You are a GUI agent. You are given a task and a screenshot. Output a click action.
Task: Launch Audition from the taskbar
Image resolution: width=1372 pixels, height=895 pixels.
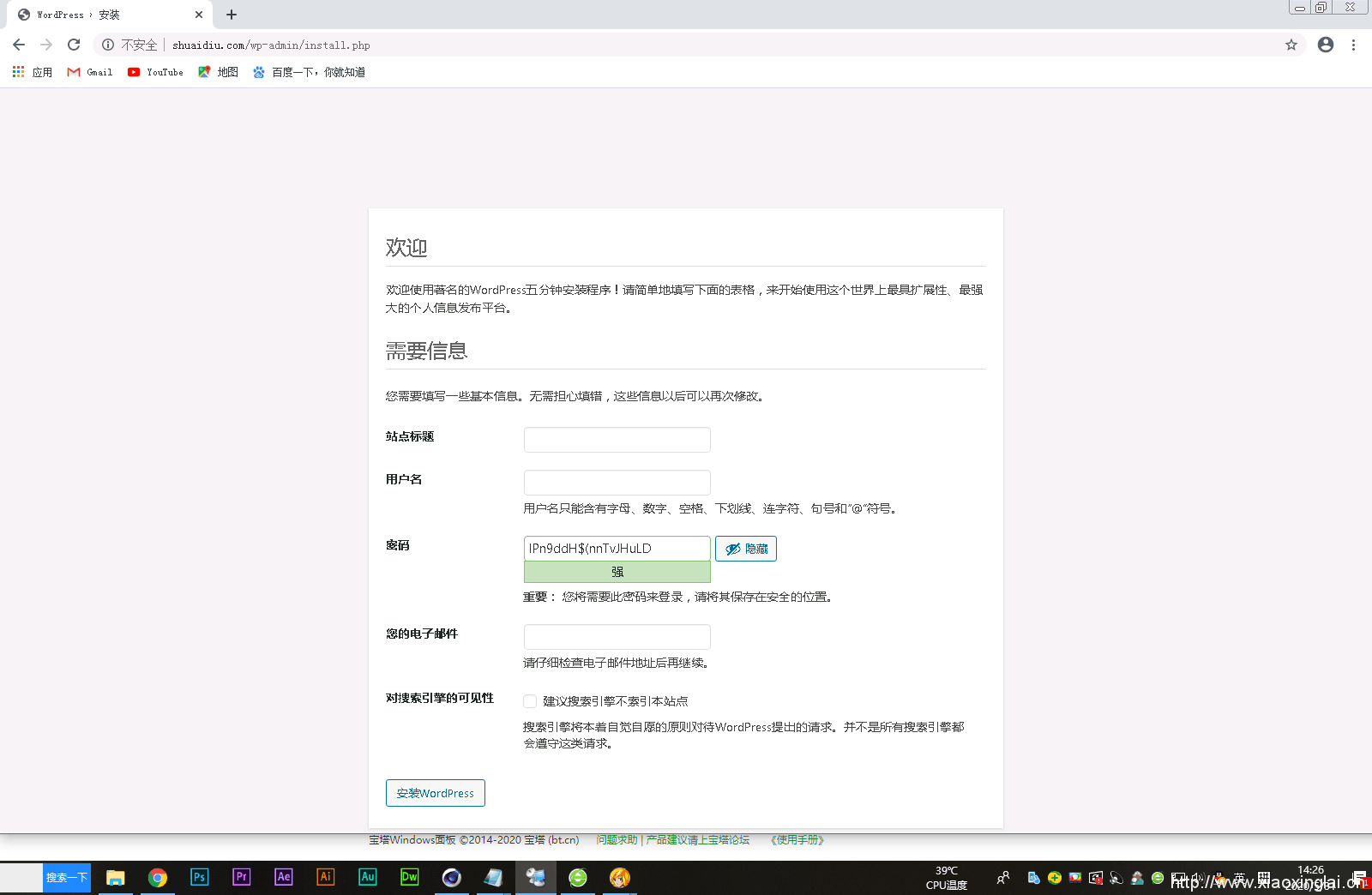point(368,877)
